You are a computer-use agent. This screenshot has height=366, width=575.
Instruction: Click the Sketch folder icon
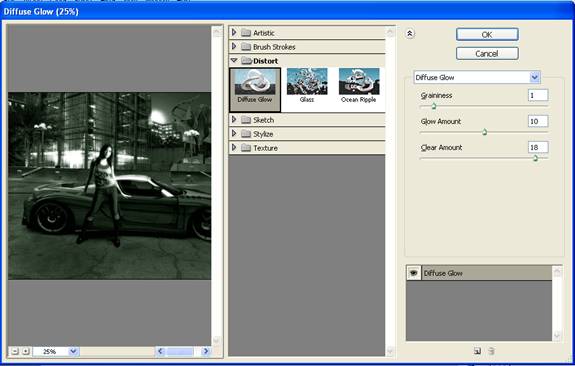tap(246, 120)
